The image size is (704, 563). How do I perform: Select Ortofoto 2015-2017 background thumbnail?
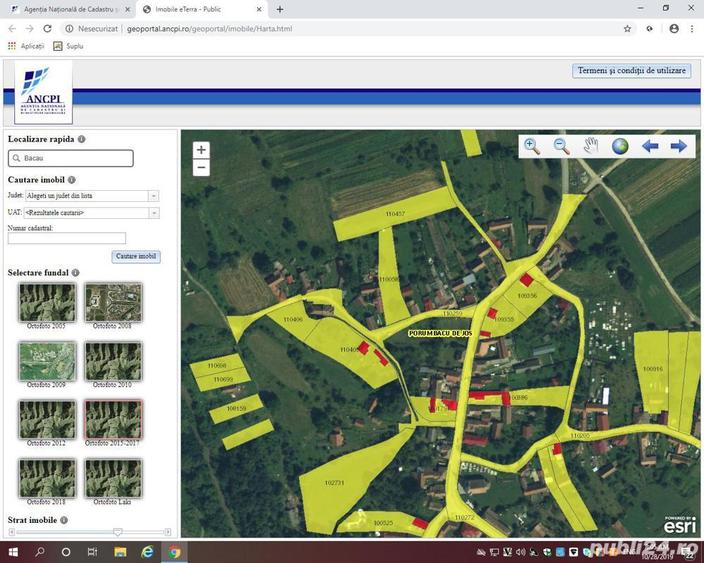click(x=113, y=420)
